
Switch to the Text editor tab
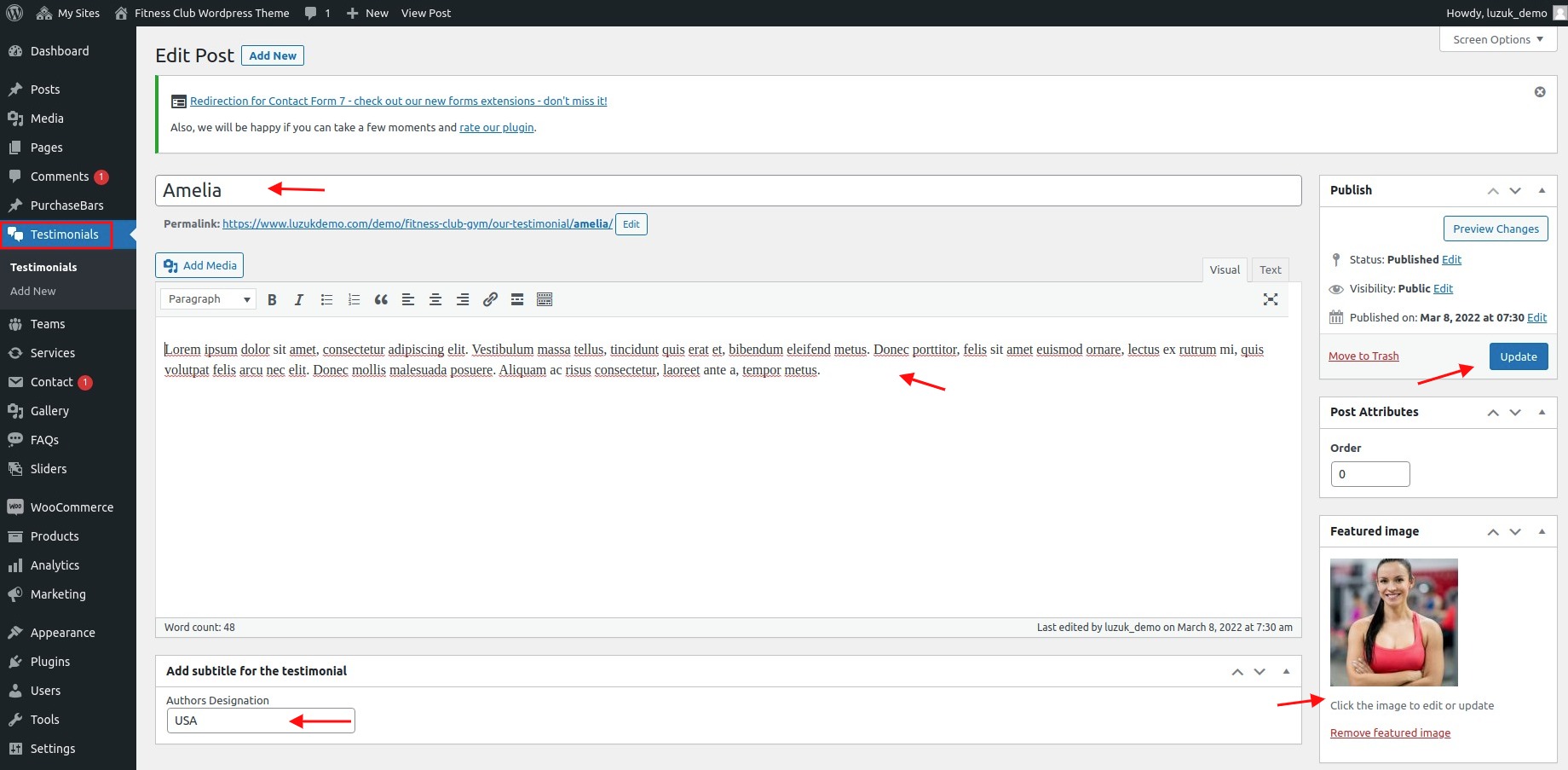(x=1270, y=269)
